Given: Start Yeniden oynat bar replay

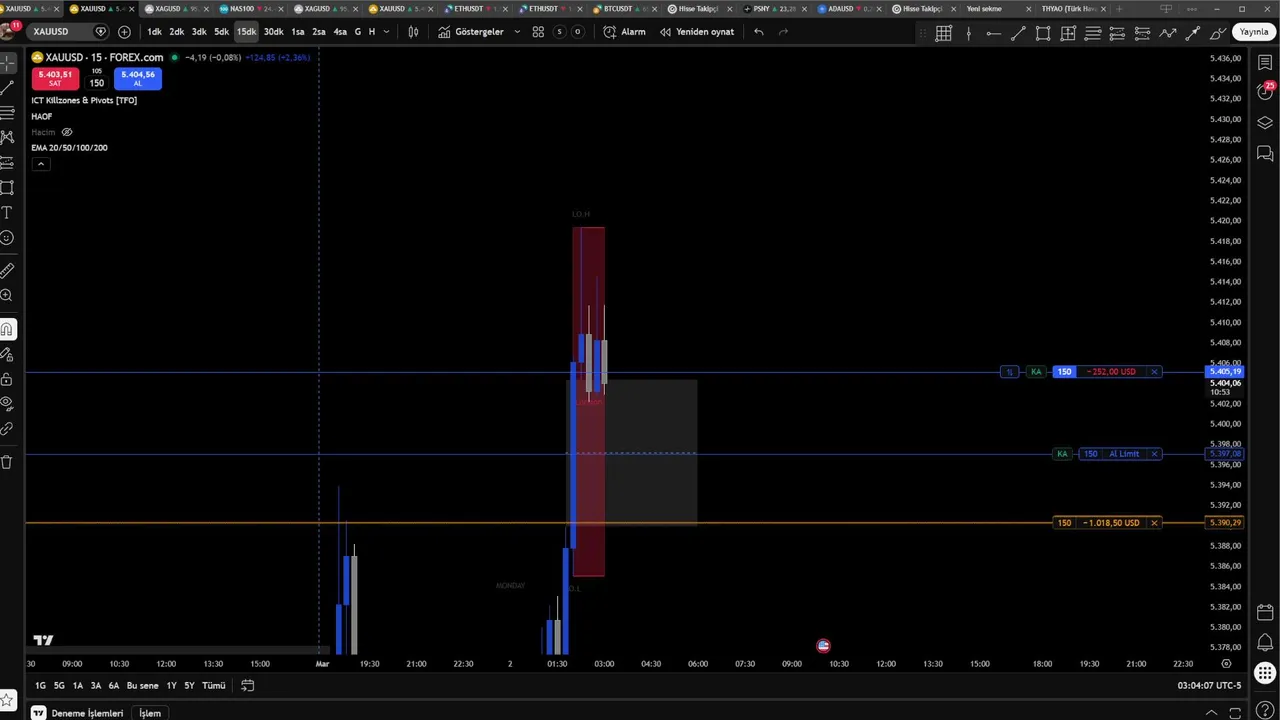Looking at the screenshot, I should point(697,31).
